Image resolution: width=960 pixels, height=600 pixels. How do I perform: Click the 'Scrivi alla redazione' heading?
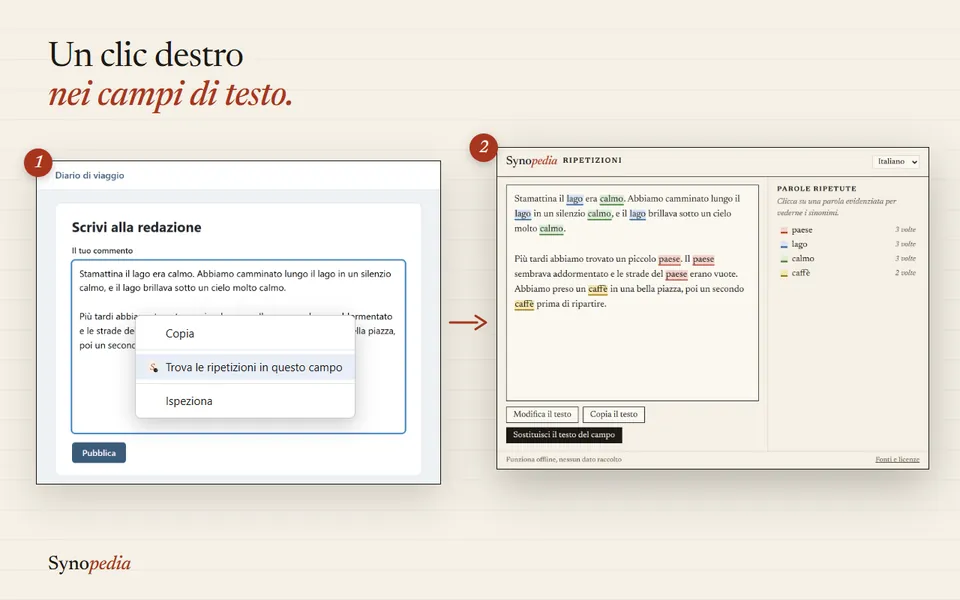pos(137,227)
